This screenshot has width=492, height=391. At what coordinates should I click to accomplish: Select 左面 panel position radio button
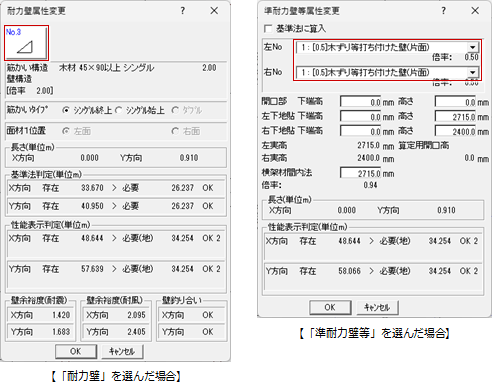(66, 131)
